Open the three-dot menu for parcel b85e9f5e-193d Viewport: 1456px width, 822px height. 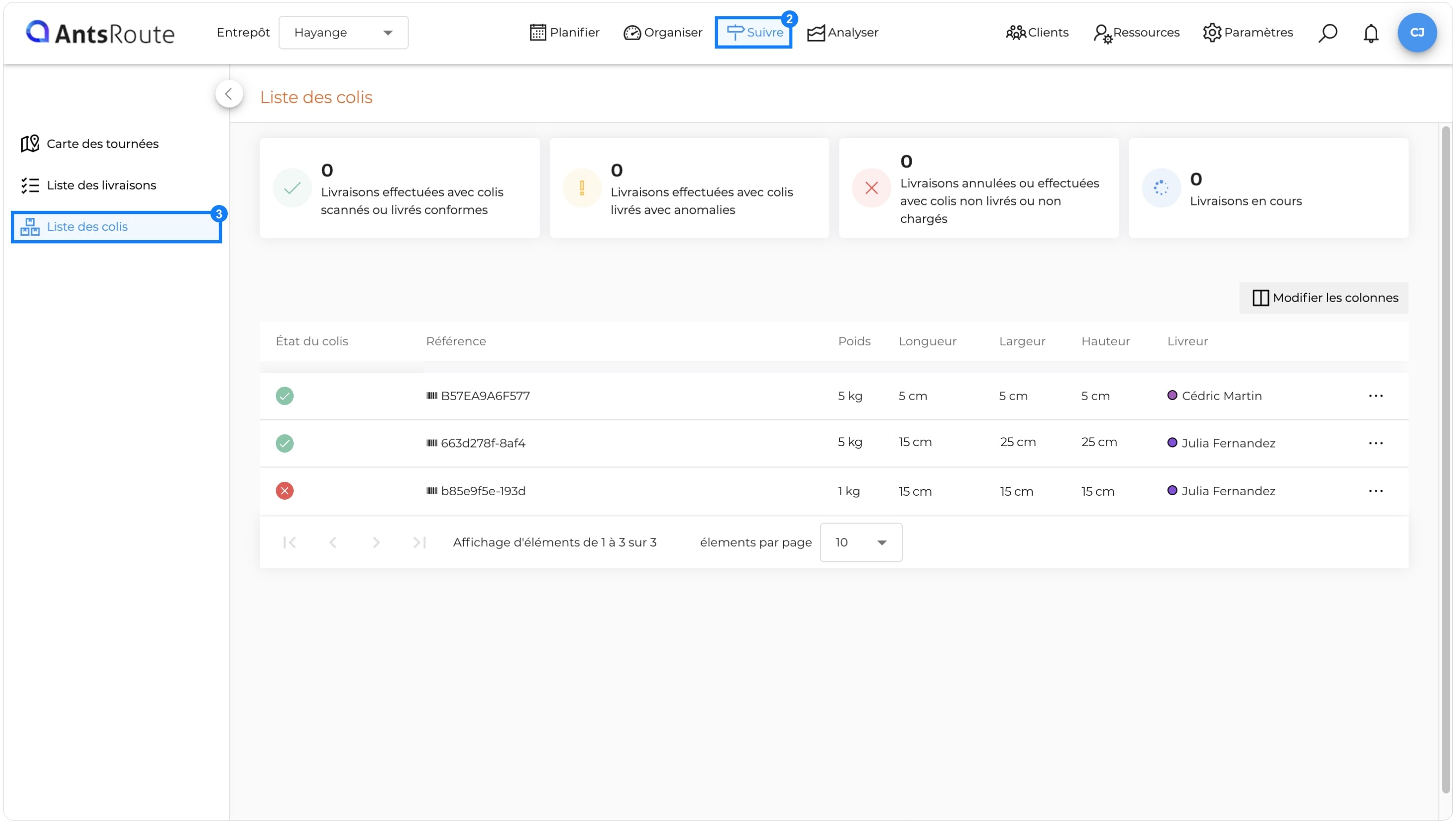pos(1376,491)
